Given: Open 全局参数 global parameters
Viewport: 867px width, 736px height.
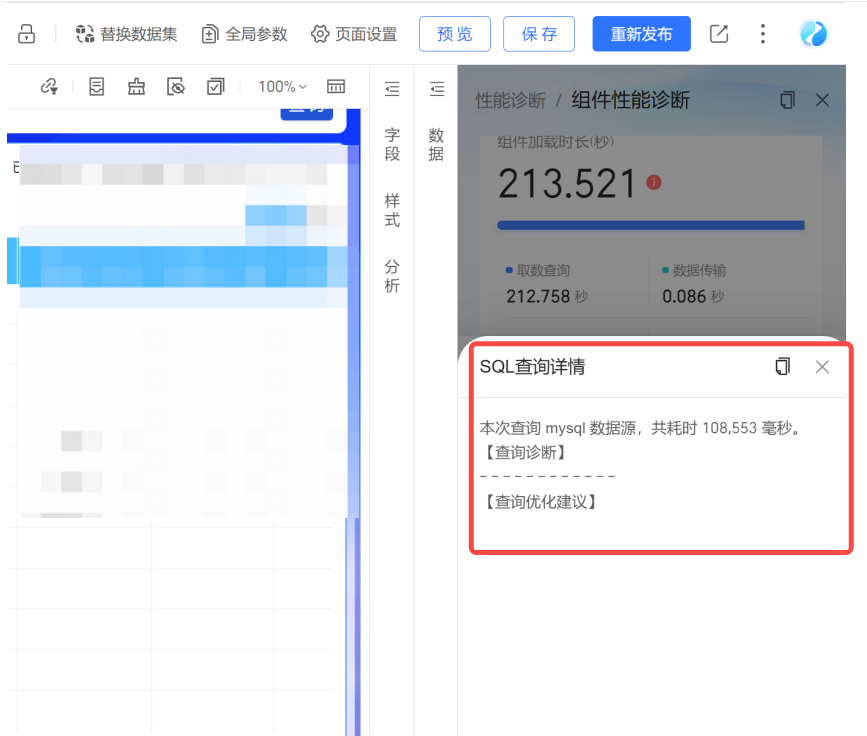Looking at the screenshot, I should (x=244, y=34).
